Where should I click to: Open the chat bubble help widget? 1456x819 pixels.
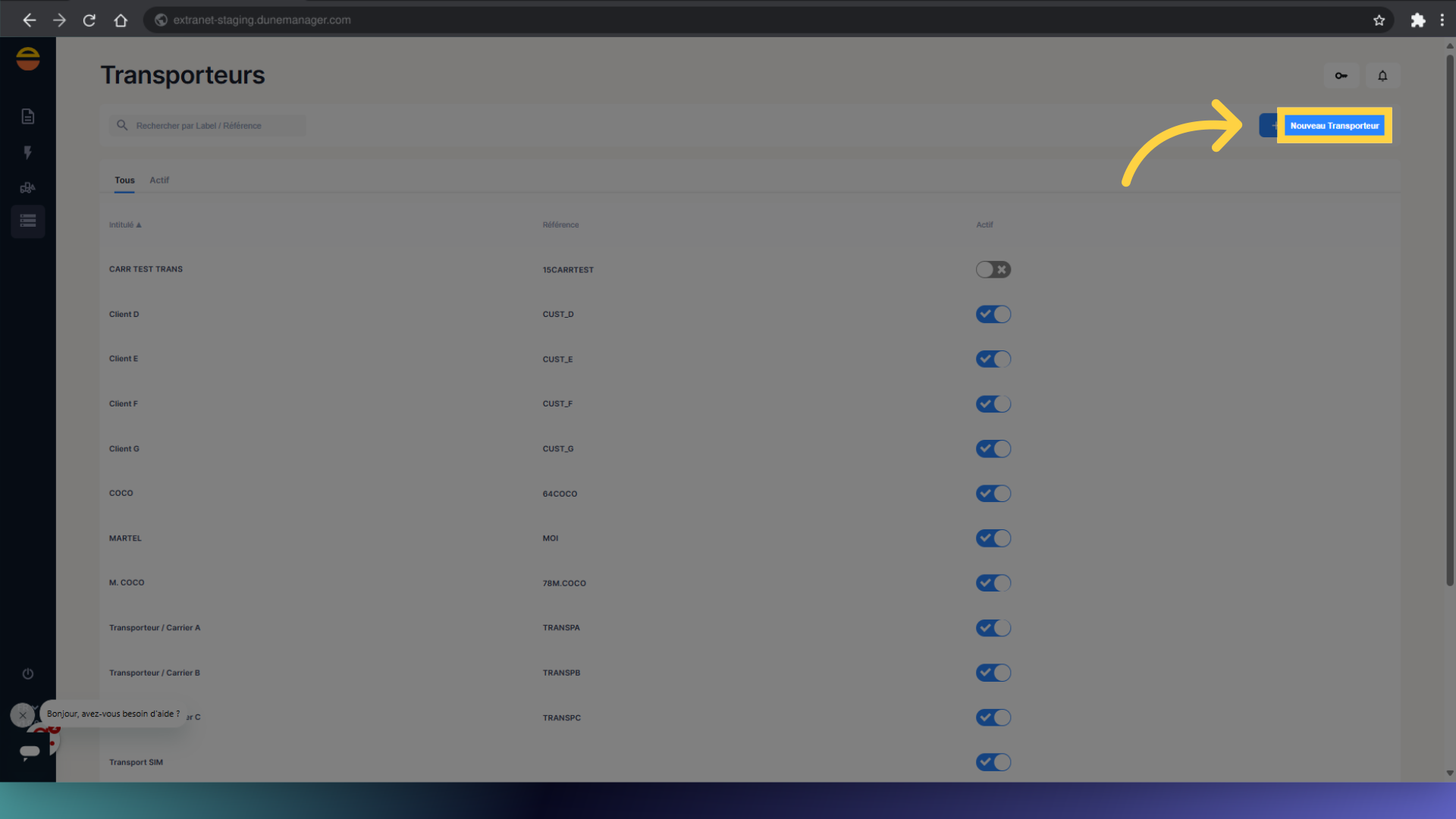[x=30, y=751]
